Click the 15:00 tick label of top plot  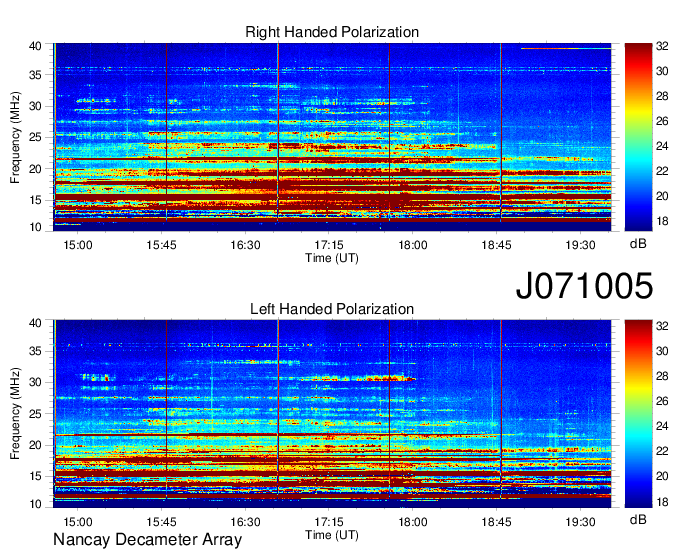pos(78,245)
